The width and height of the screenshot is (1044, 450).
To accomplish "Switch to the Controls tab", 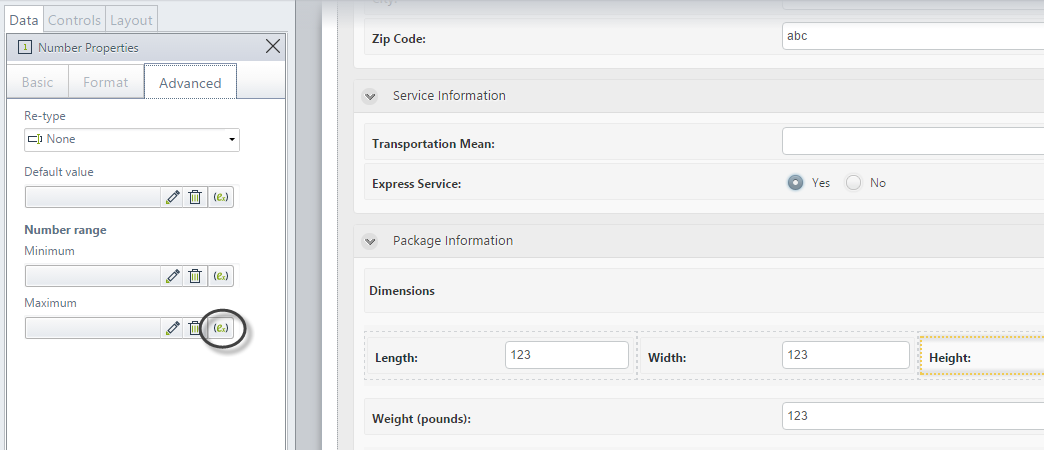I will (74, 20).
